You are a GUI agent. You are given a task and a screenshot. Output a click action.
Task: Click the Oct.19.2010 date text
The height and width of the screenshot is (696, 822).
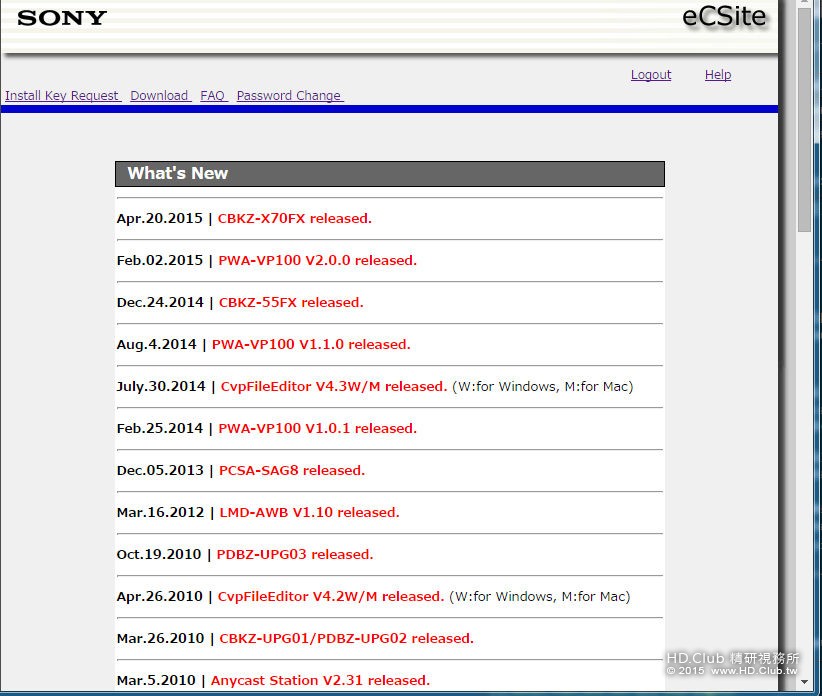pyautogui.click(x=159, y=554)
